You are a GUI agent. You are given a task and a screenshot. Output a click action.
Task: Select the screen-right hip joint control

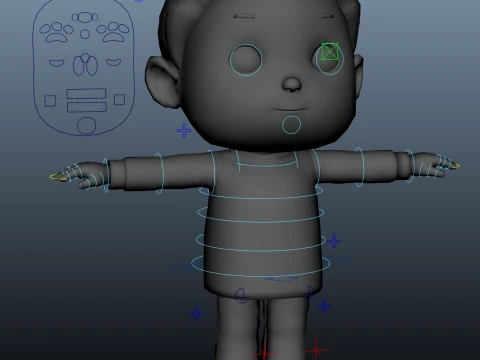pos(310,292)
